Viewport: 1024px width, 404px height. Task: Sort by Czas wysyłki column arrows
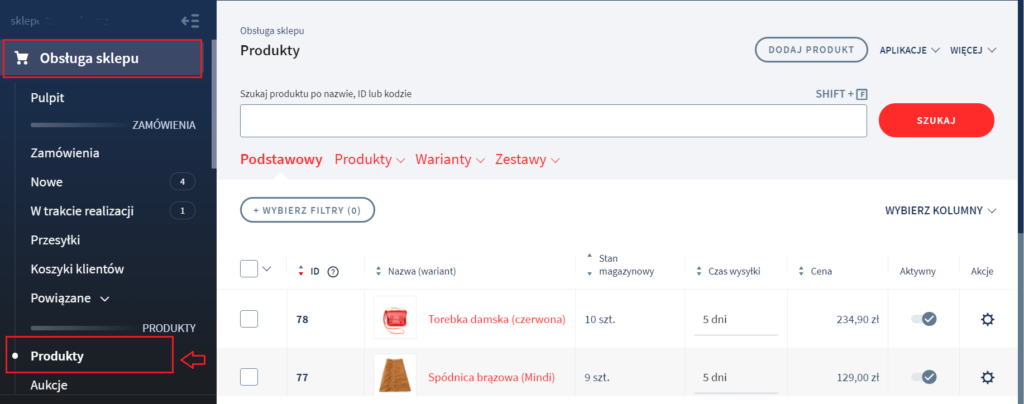coord(699,271)
